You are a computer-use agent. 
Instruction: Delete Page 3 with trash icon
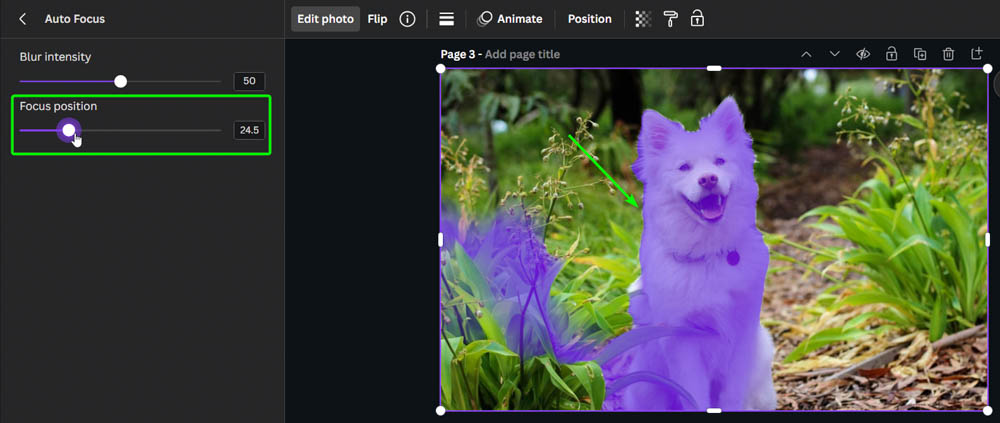click(x=948, y=54)
